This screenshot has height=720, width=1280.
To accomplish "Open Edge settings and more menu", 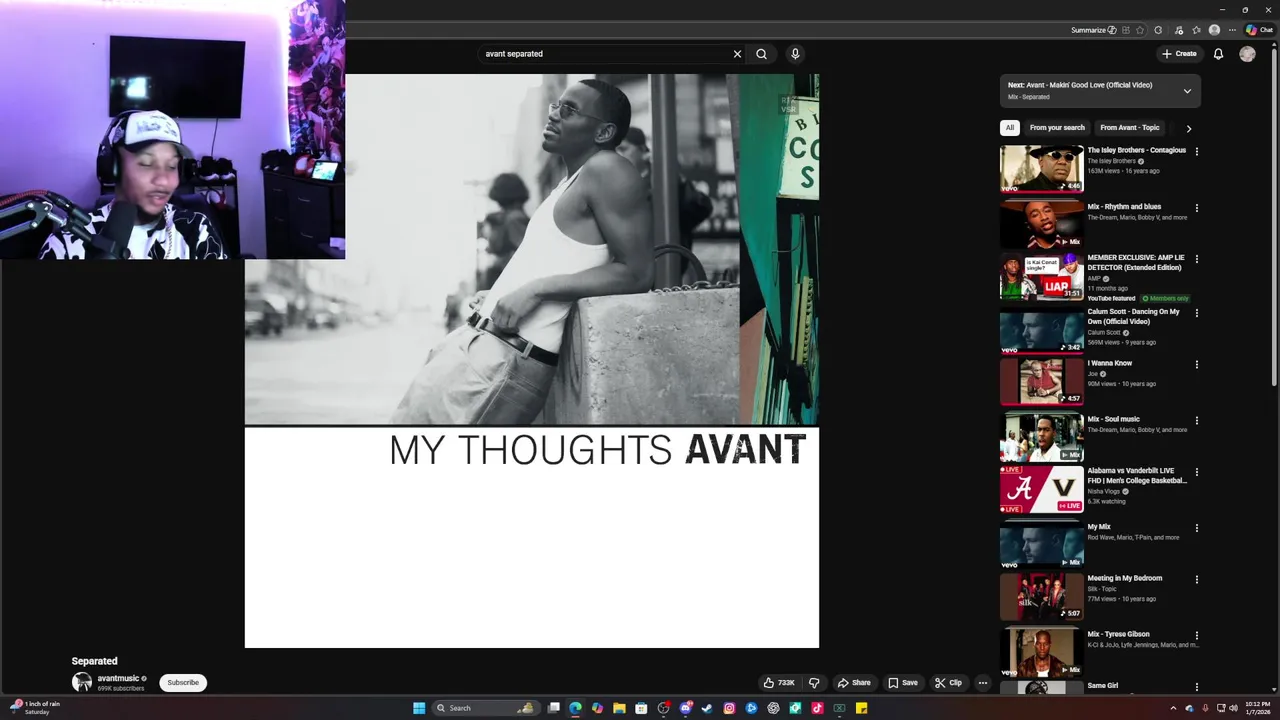I will pos(1232,30).
